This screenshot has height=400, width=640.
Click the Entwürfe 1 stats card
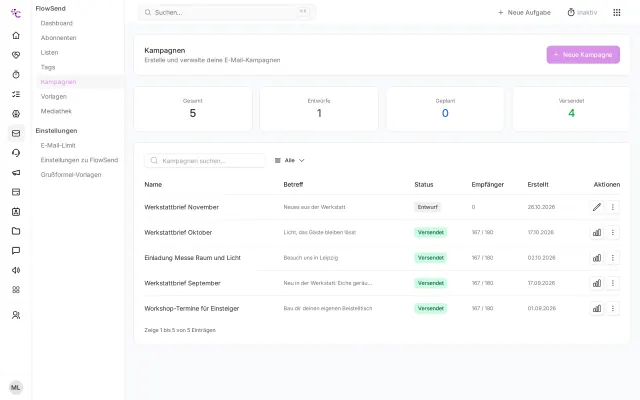click(x=319, y=109)
